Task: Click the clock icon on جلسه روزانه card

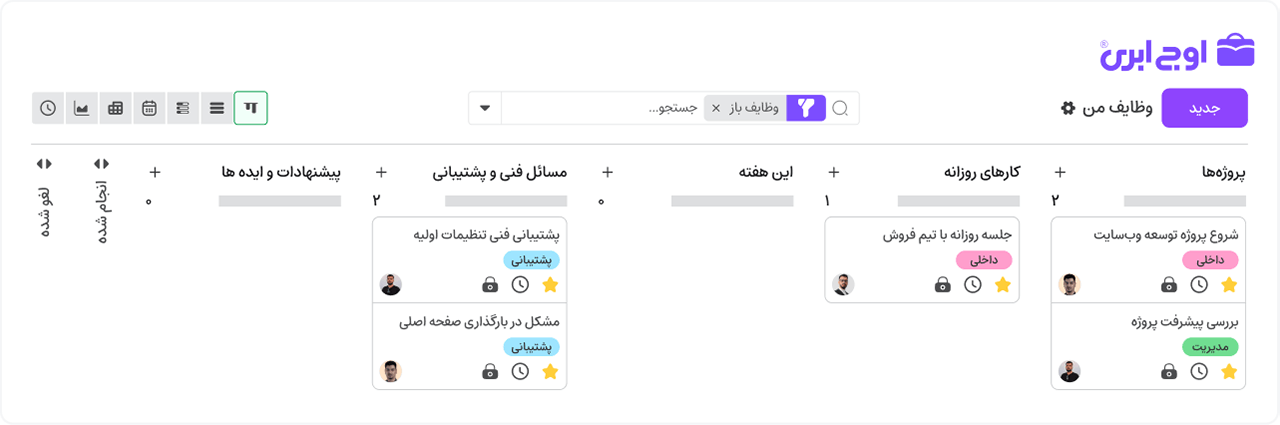Action: [x=973, y=285]
